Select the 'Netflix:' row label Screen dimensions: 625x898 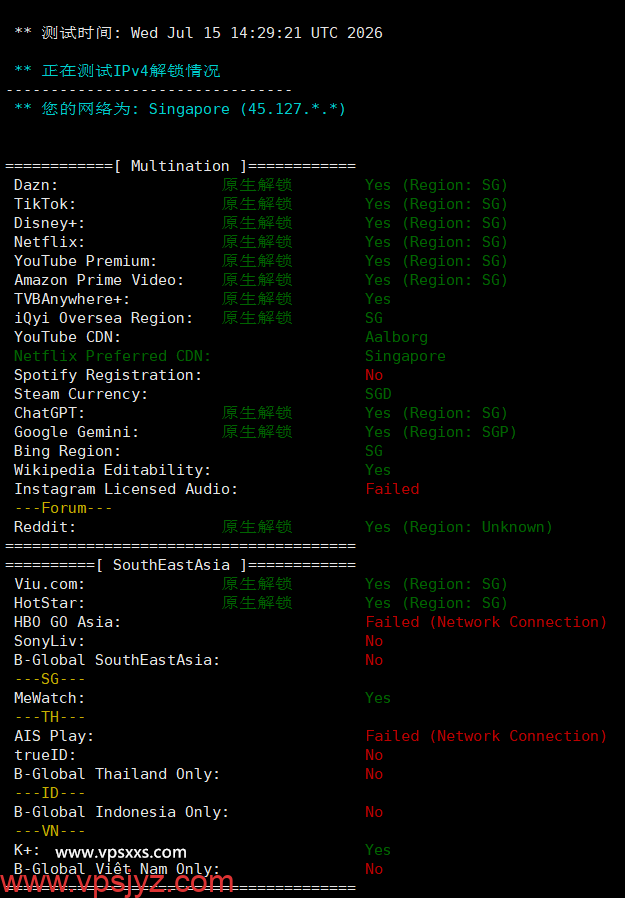coord(49,242)
